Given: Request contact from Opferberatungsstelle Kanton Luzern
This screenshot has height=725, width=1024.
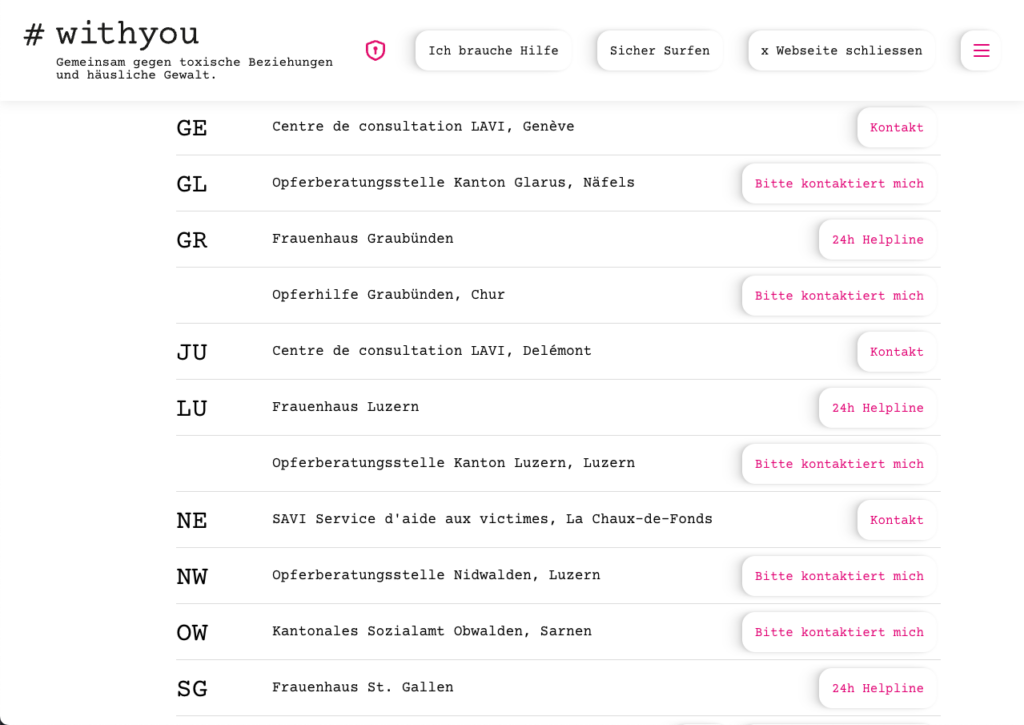Looking at the screenshot, I should pos(838,464).
